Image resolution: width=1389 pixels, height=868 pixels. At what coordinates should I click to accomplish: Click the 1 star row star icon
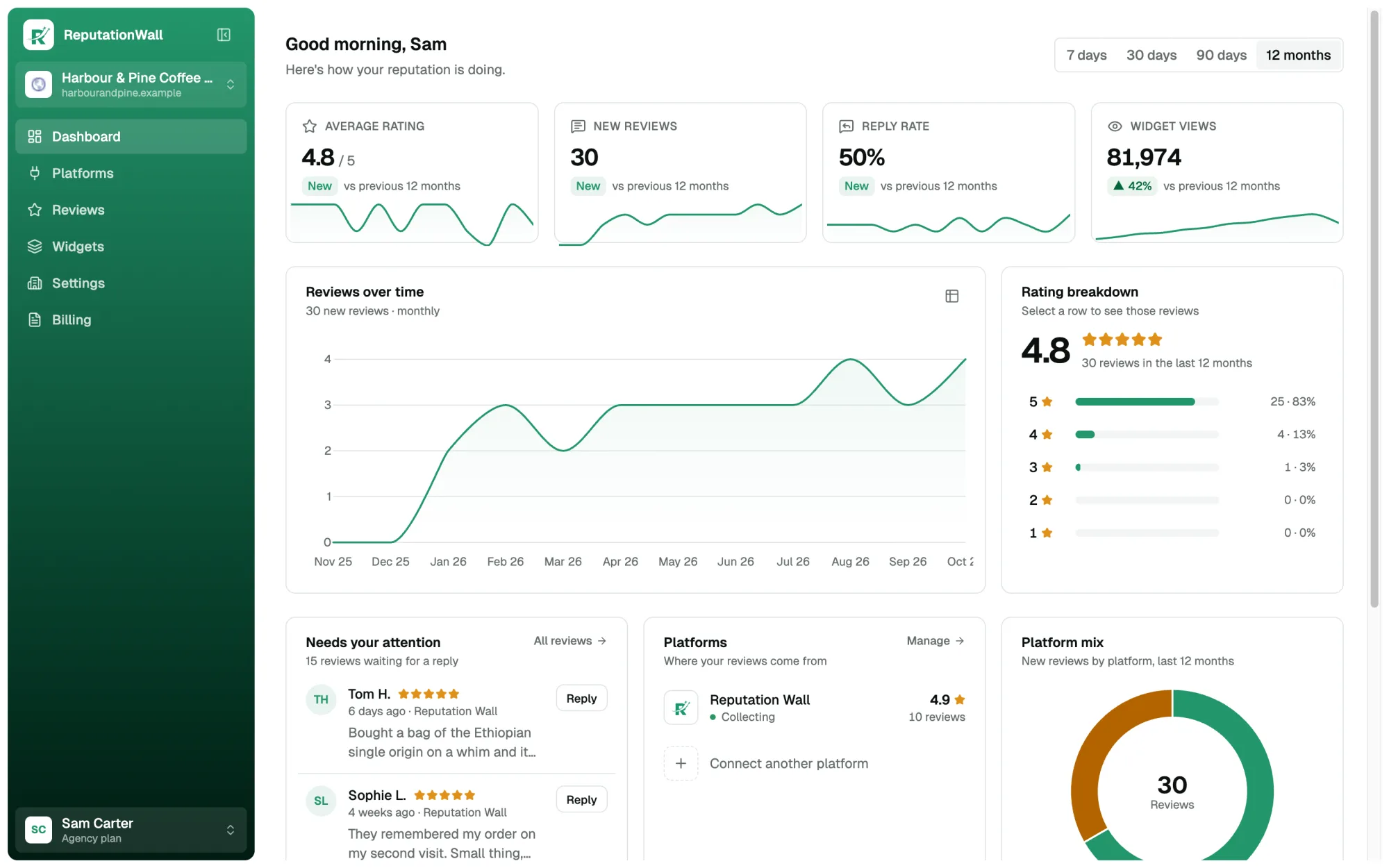tap(1047, 533)
